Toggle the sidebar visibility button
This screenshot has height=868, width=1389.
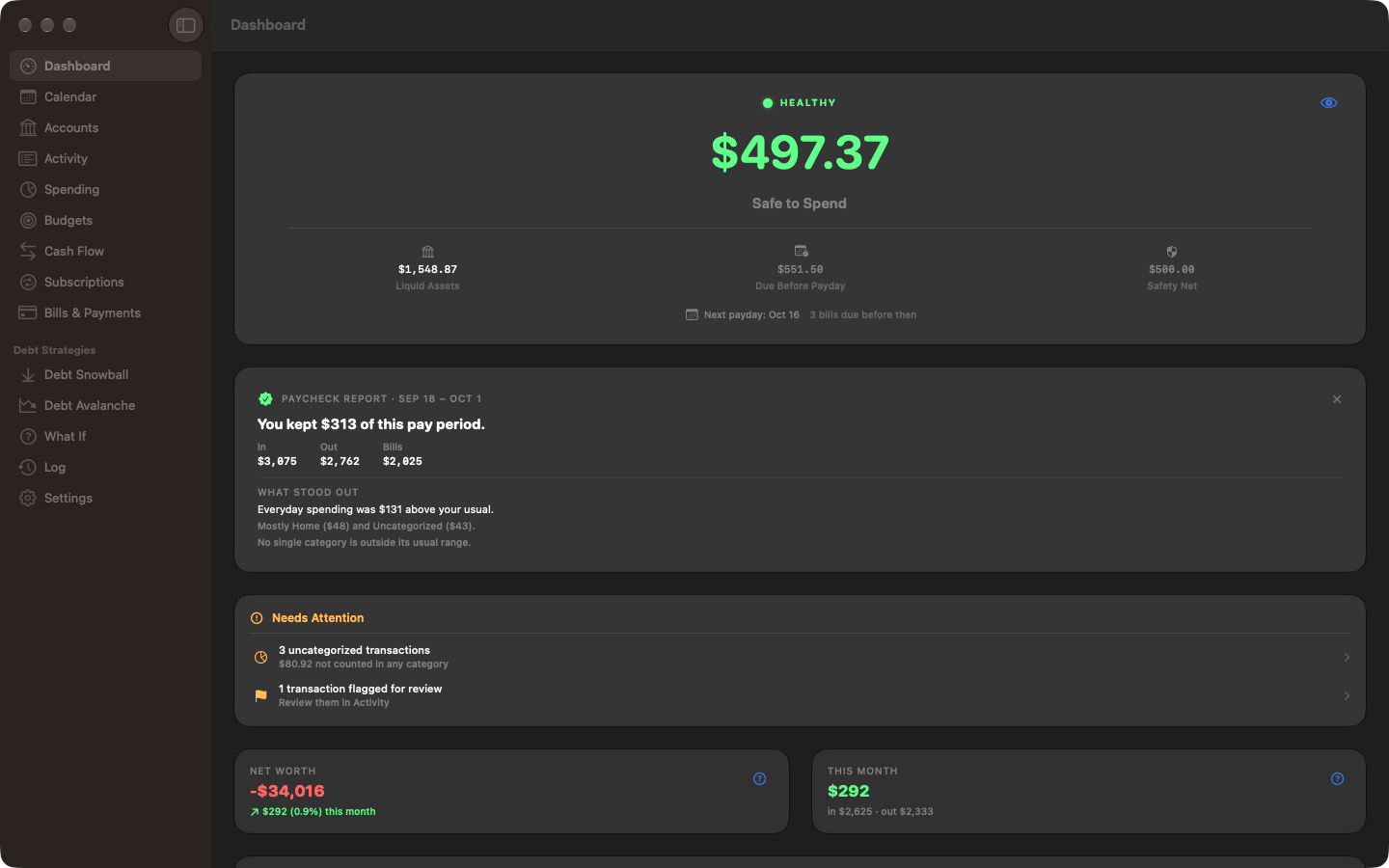tap(186, 25)
